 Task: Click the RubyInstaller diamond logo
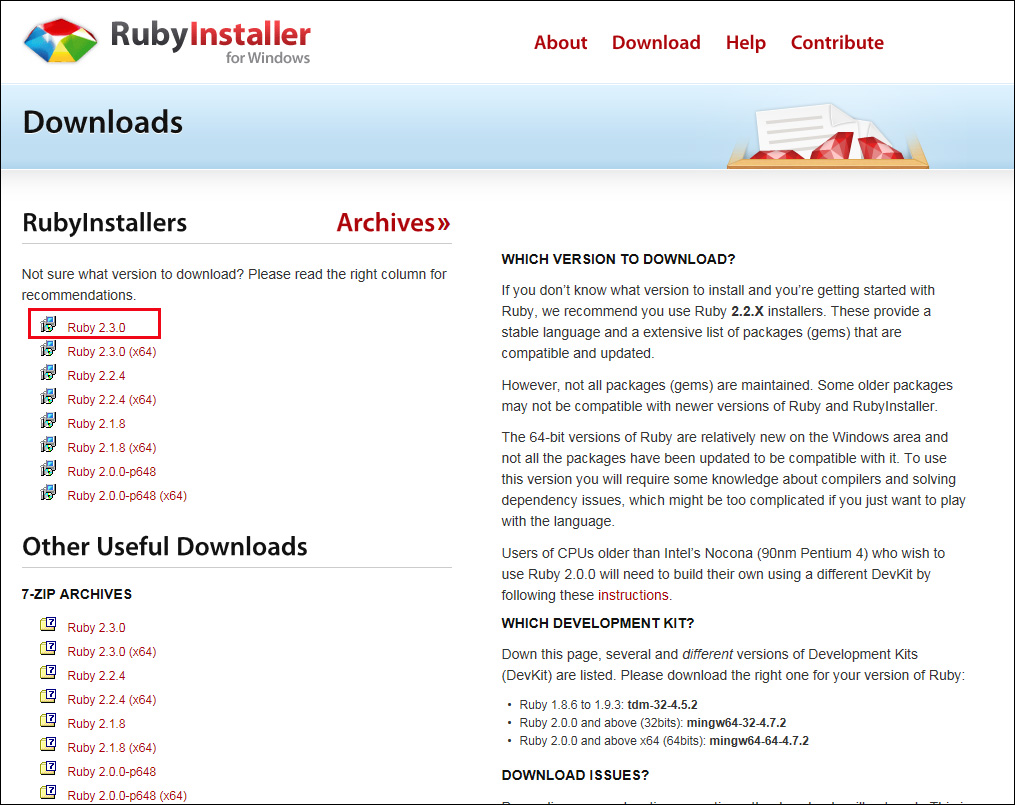point(57,42)
